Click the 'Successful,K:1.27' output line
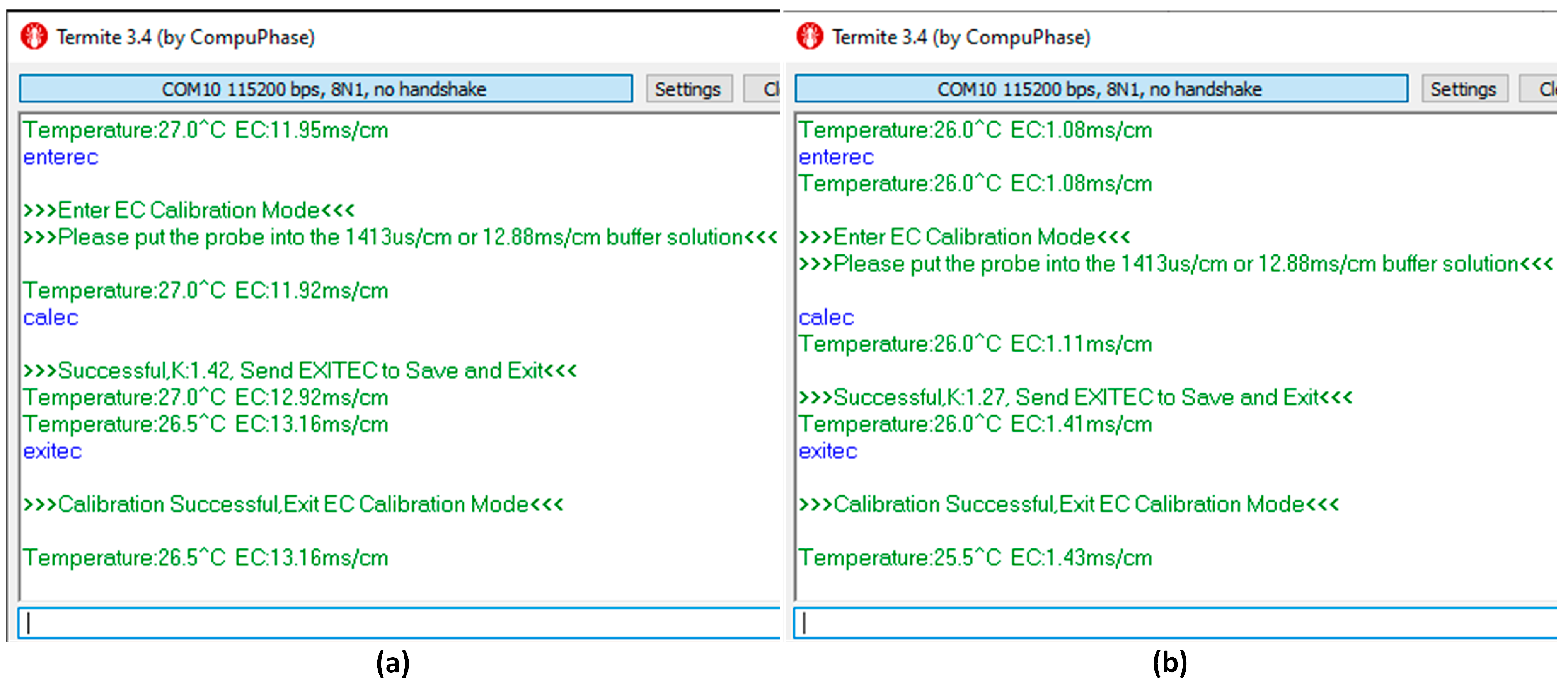Viewport: 1568px width, 690px height. coord(1075,397)
